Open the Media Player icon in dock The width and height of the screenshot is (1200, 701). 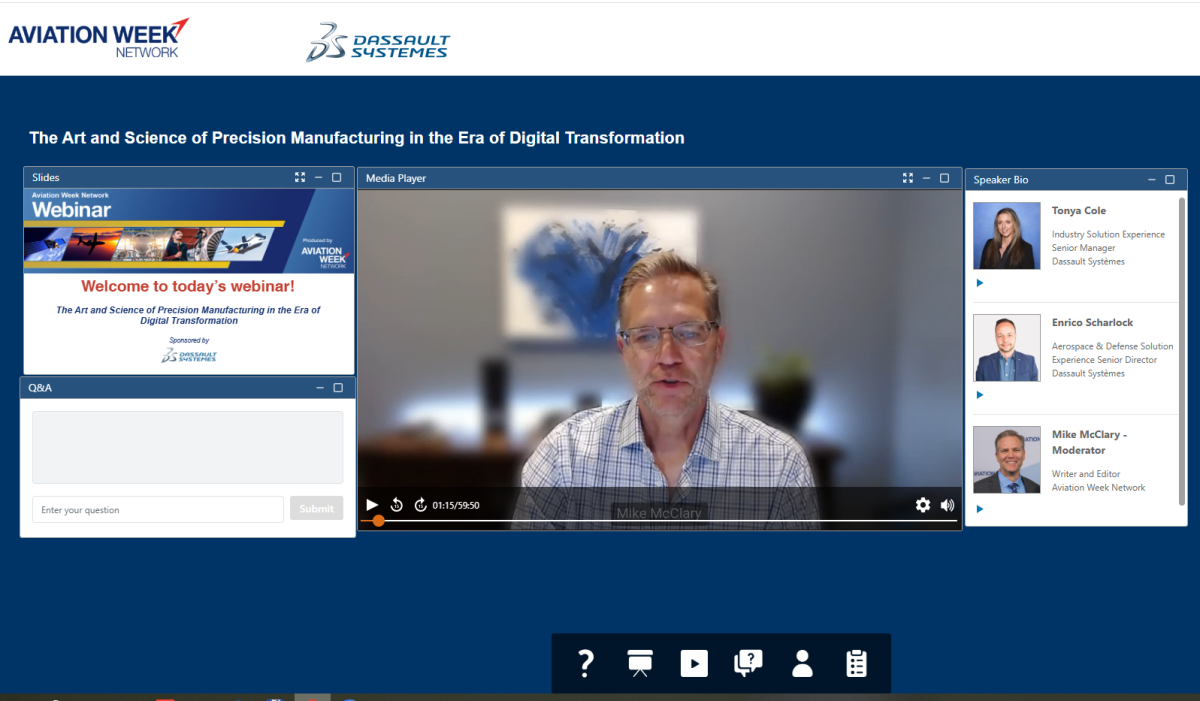pos(694,663)
